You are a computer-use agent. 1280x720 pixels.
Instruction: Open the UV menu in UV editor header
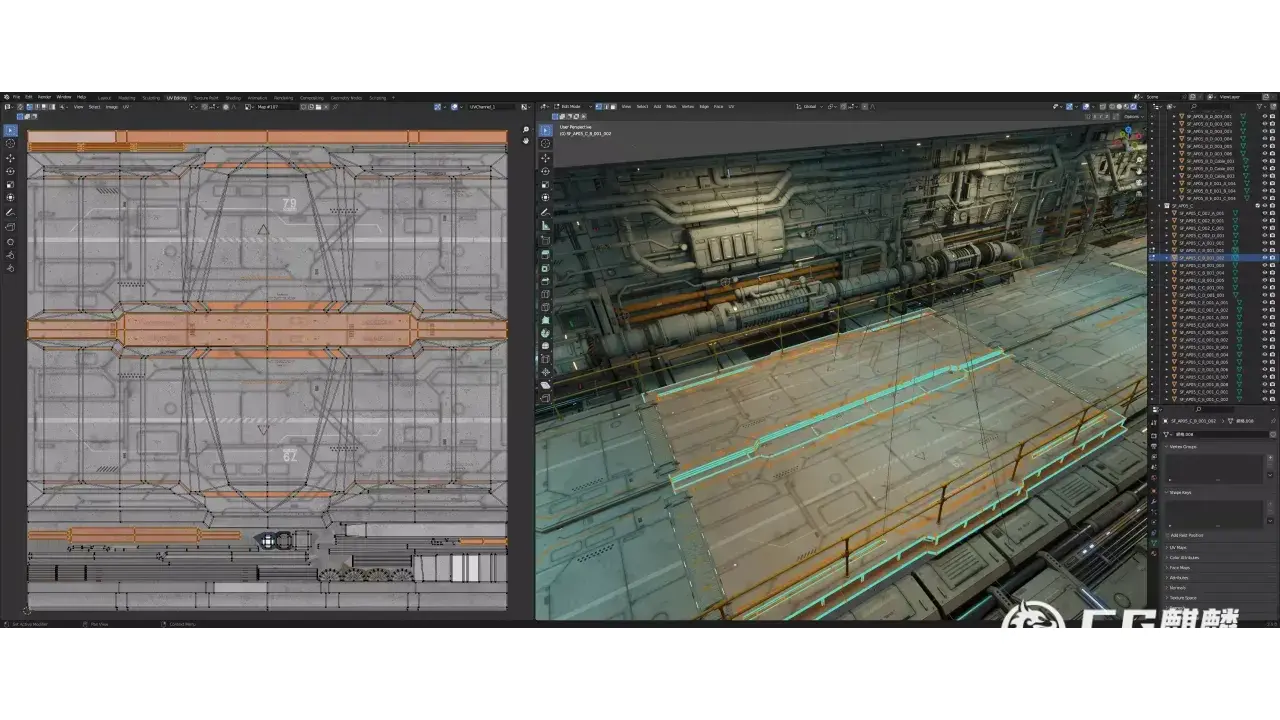pos(126,107)
